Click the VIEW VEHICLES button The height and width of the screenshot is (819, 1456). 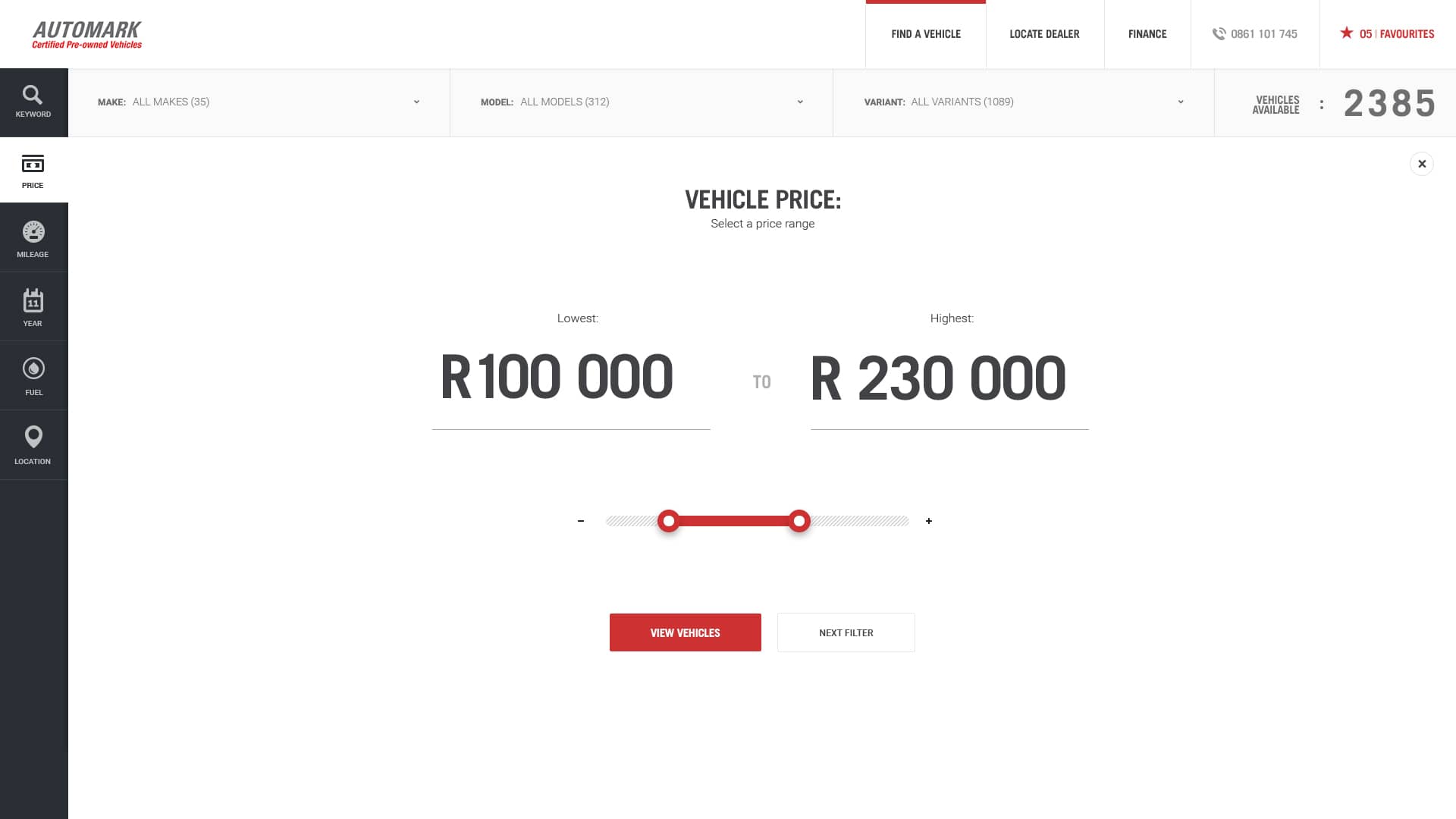[685, 632]
